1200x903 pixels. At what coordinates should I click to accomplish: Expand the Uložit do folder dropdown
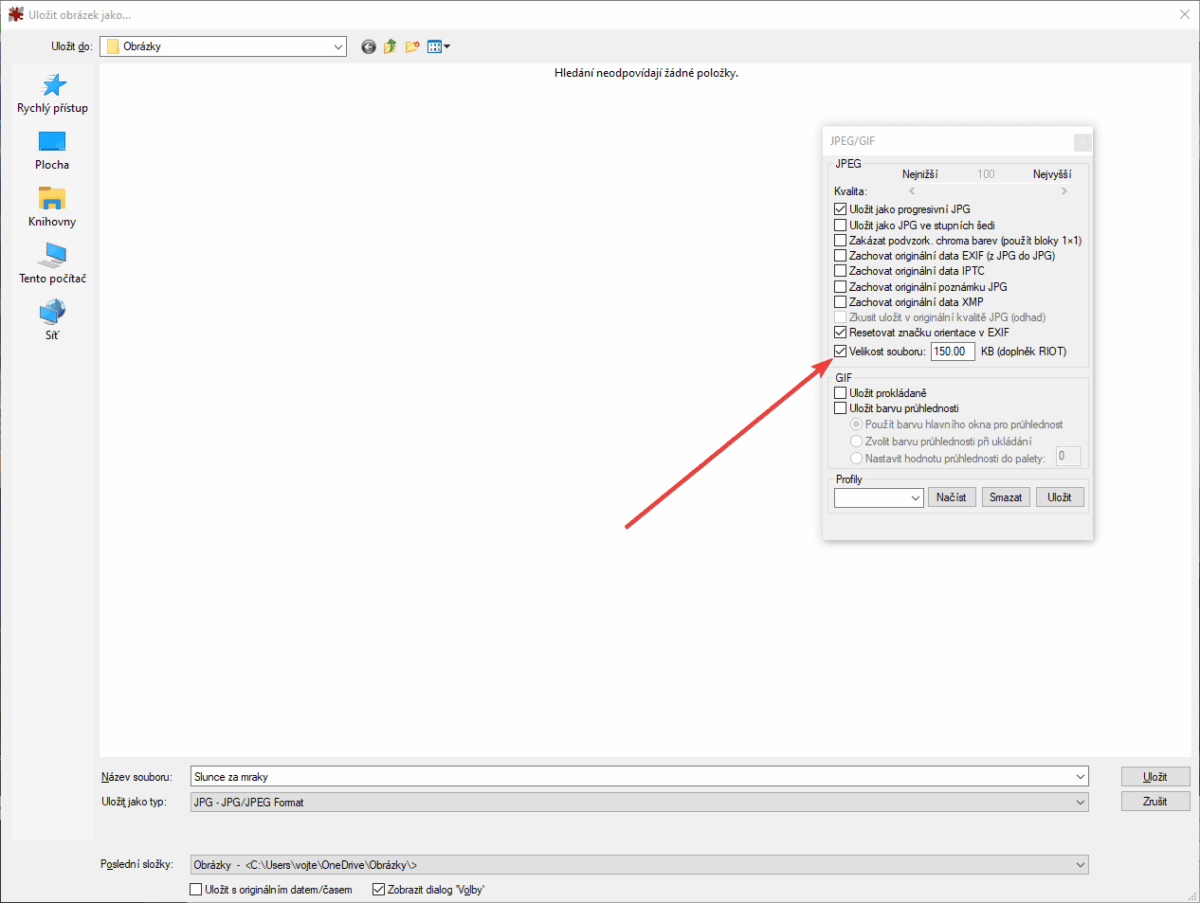(337, 46)
